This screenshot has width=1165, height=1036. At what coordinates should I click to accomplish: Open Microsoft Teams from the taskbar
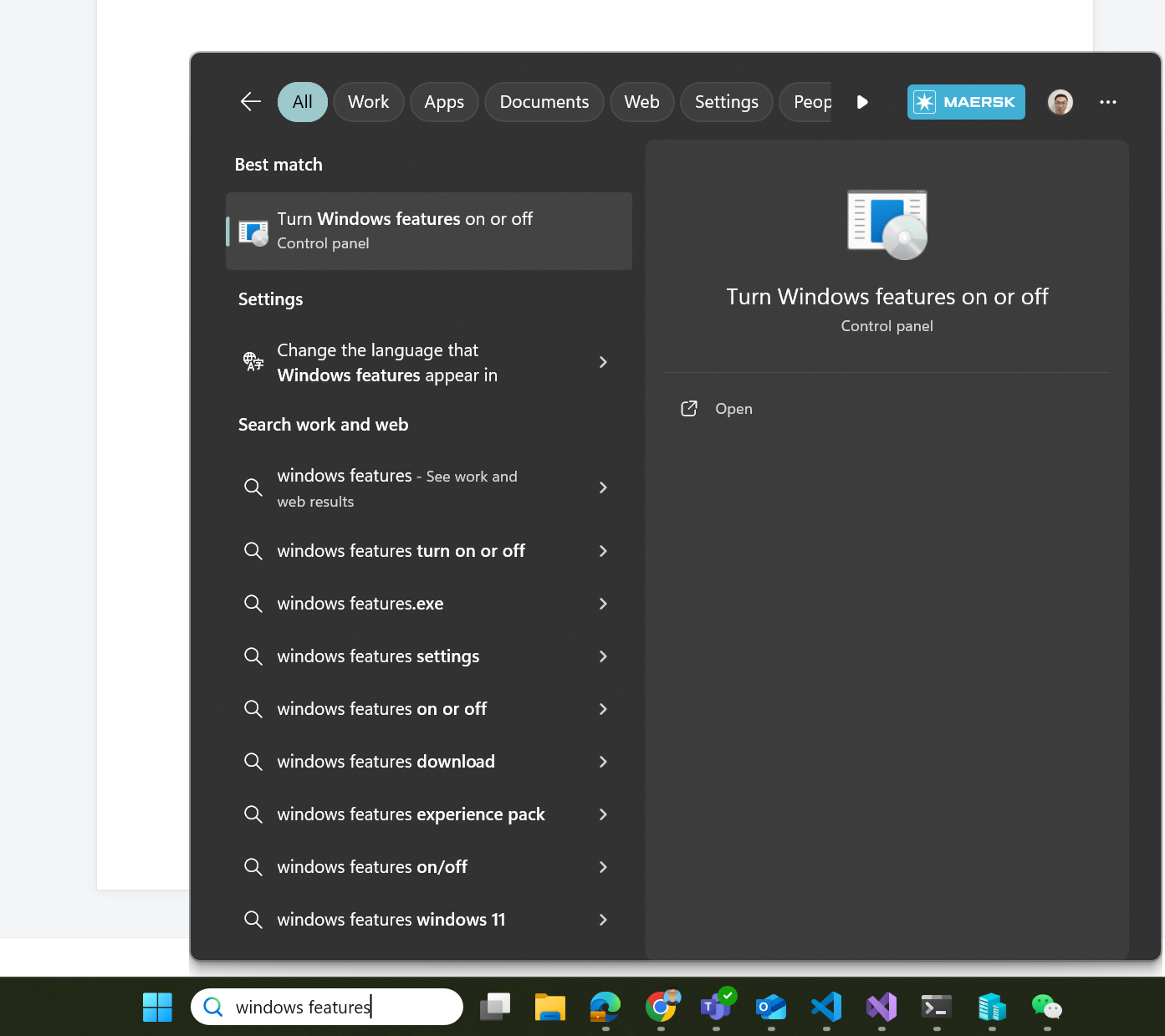(716, 1007)
